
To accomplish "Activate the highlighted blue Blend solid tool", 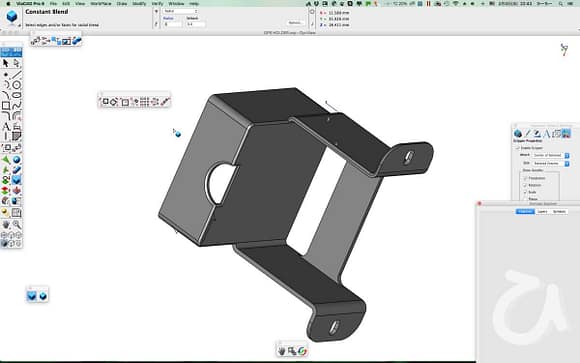I will (17, 180).
